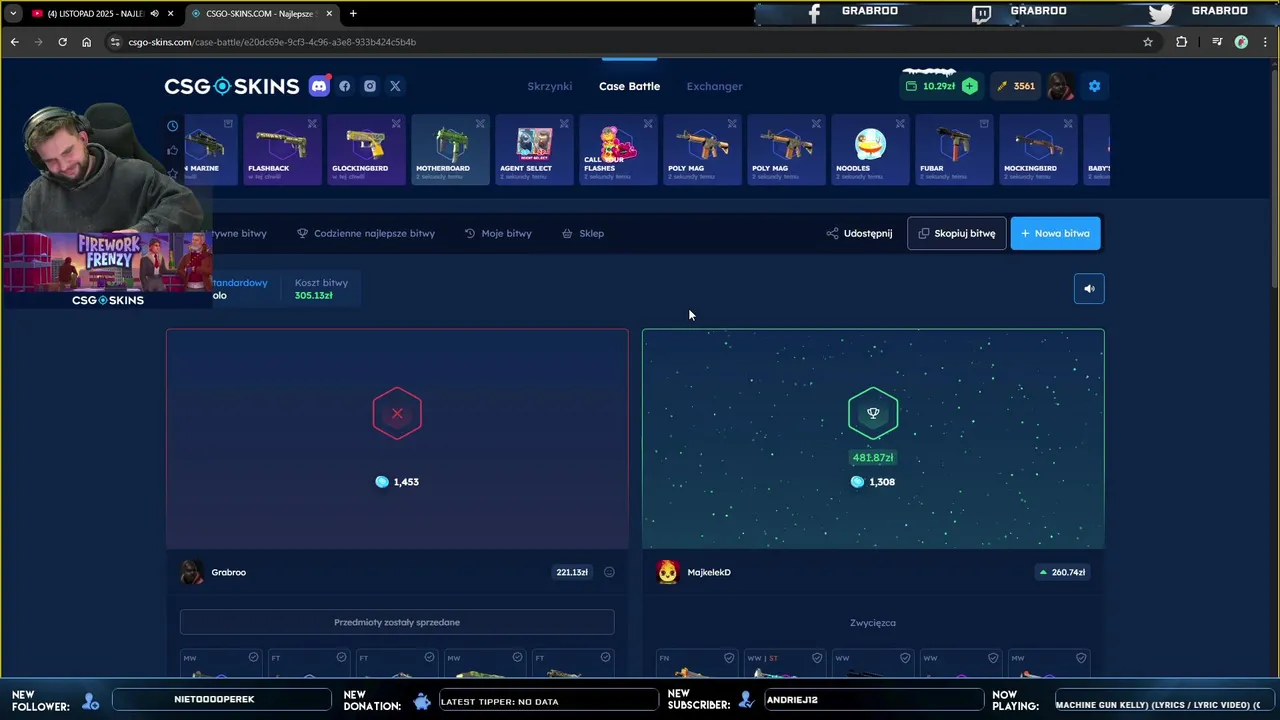1280x720 pixels.
Task: Click the Fubar drop card
Action: coord(953,150)
